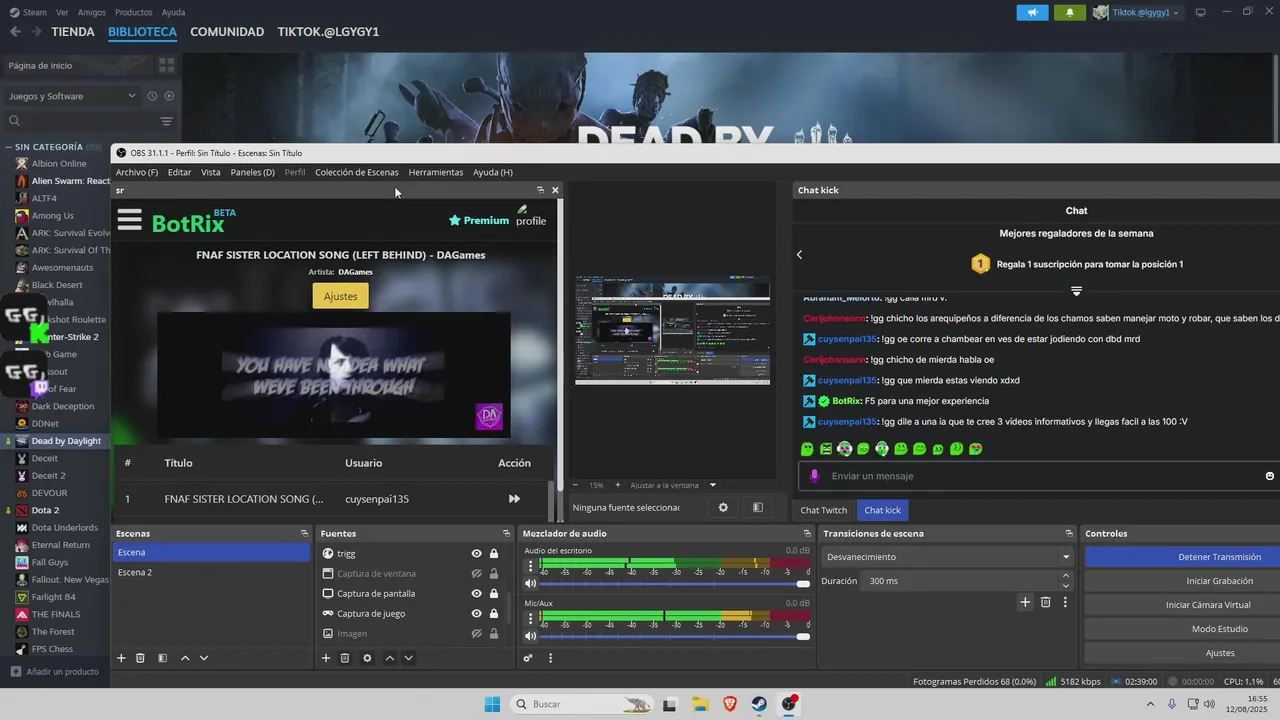Image resolution: width=1280 pixels, height=720 pixels.
Task: Open Archivo (F) menu in OBS
Action: pyautogui.click(x=137, y=172)
